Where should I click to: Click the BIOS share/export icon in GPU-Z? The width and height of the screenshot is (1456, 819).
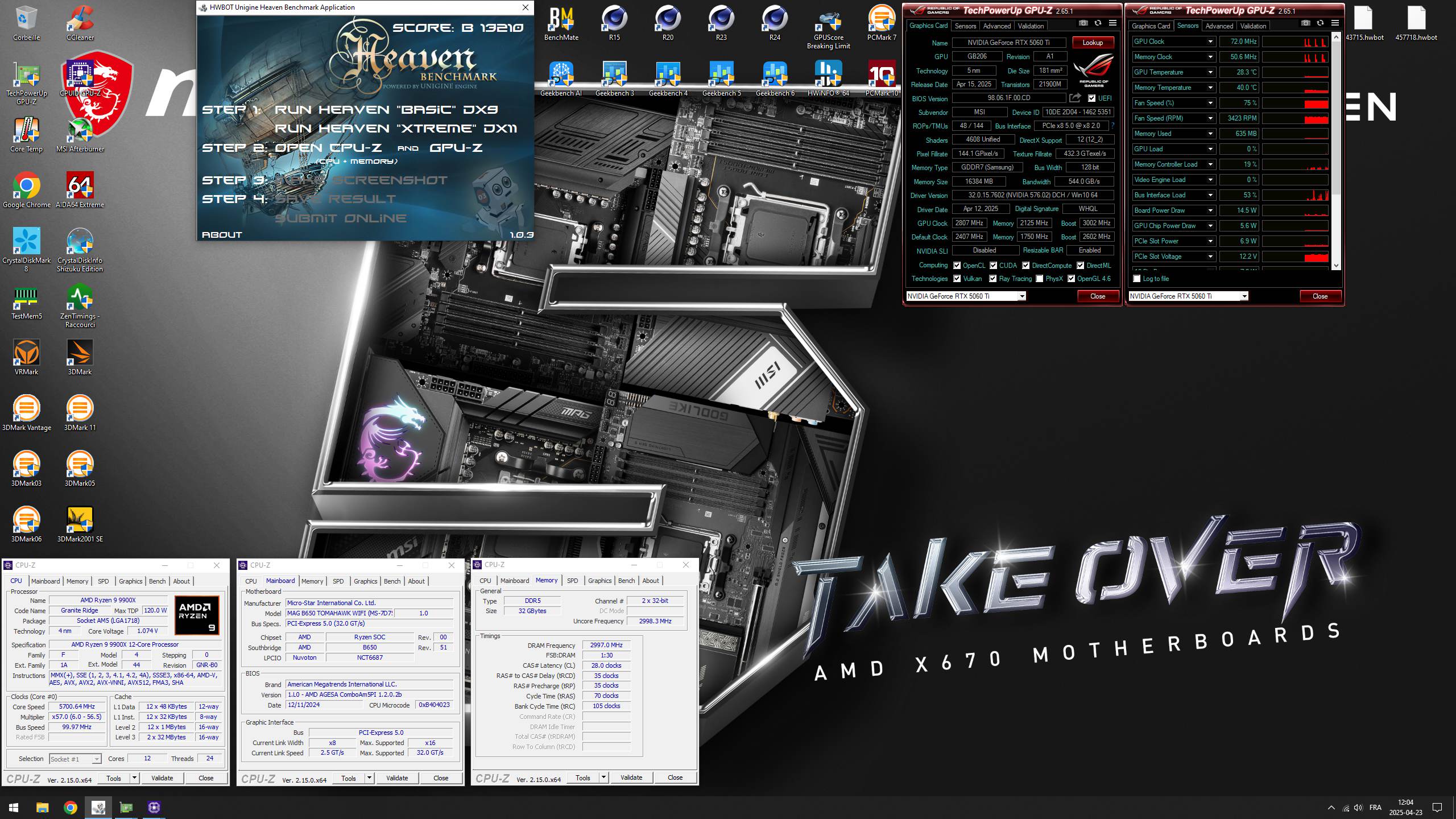(x=1075, y=98)
